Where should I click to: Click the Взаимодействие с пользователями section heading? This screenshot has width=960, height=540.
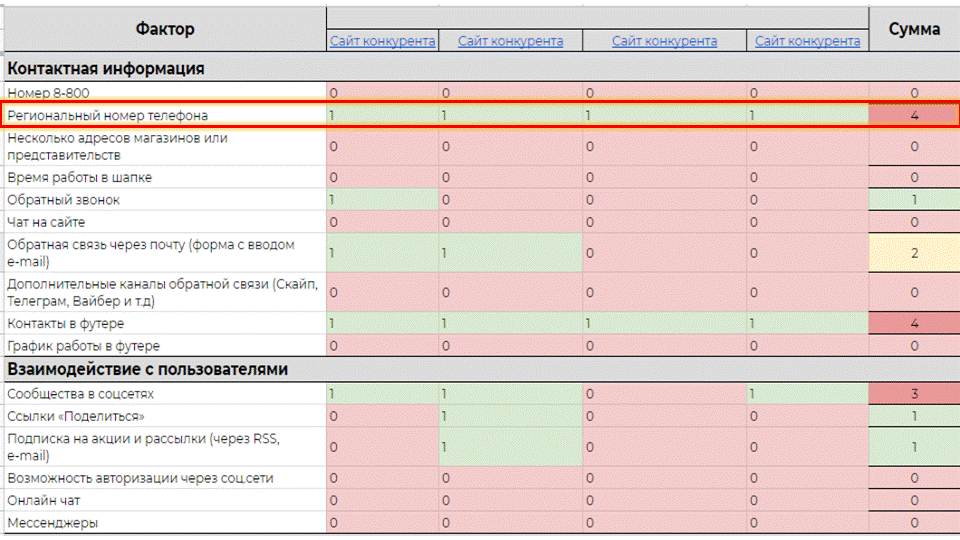click(x=148, y=369)
